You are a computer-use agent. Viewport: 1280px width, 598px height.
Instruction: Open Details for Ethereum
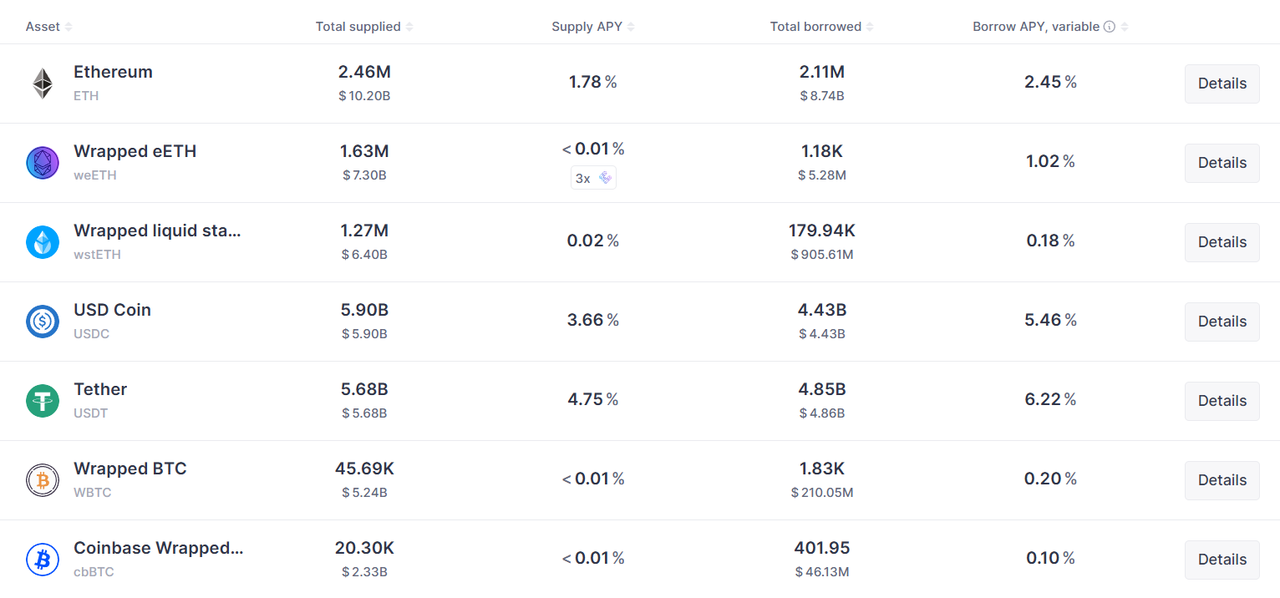[x=1221, y=83]
